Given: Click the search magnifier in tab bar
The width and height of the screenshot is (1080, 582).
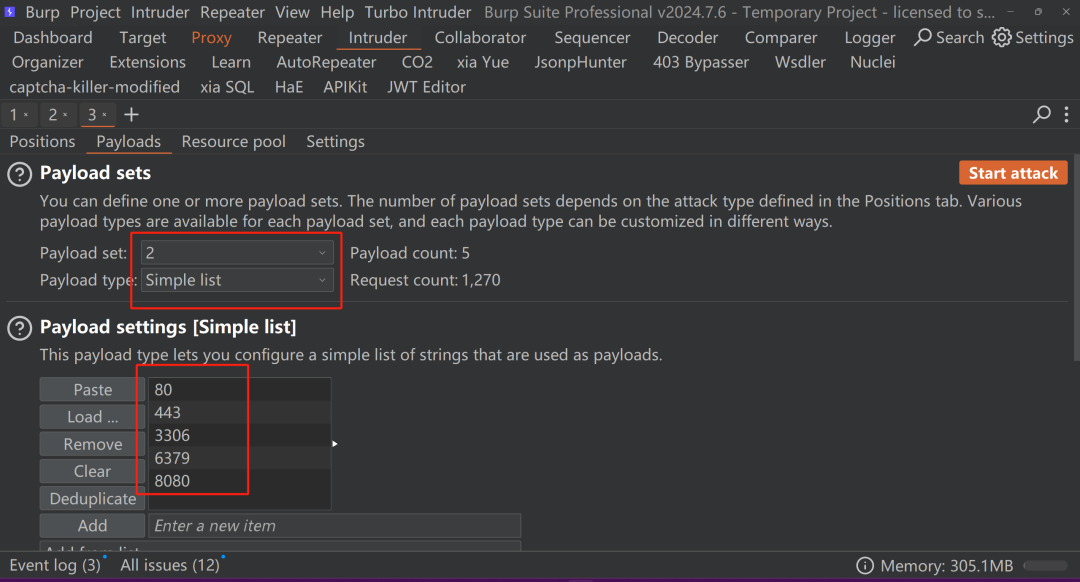Looking at the screenshot, I should pos(1041,114).
